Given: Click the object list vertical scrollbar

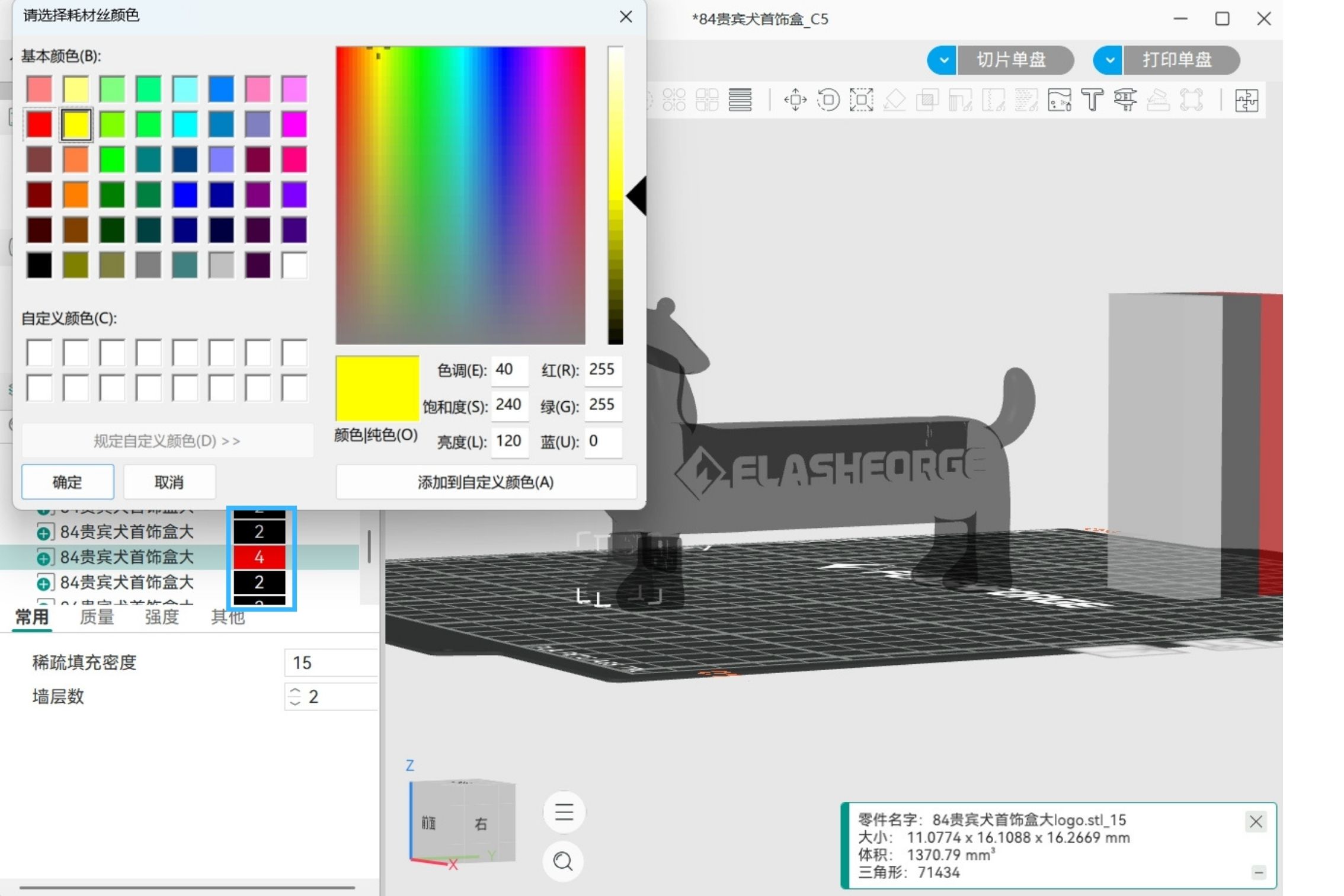Looking at the screenshot, I should point(369,546).
